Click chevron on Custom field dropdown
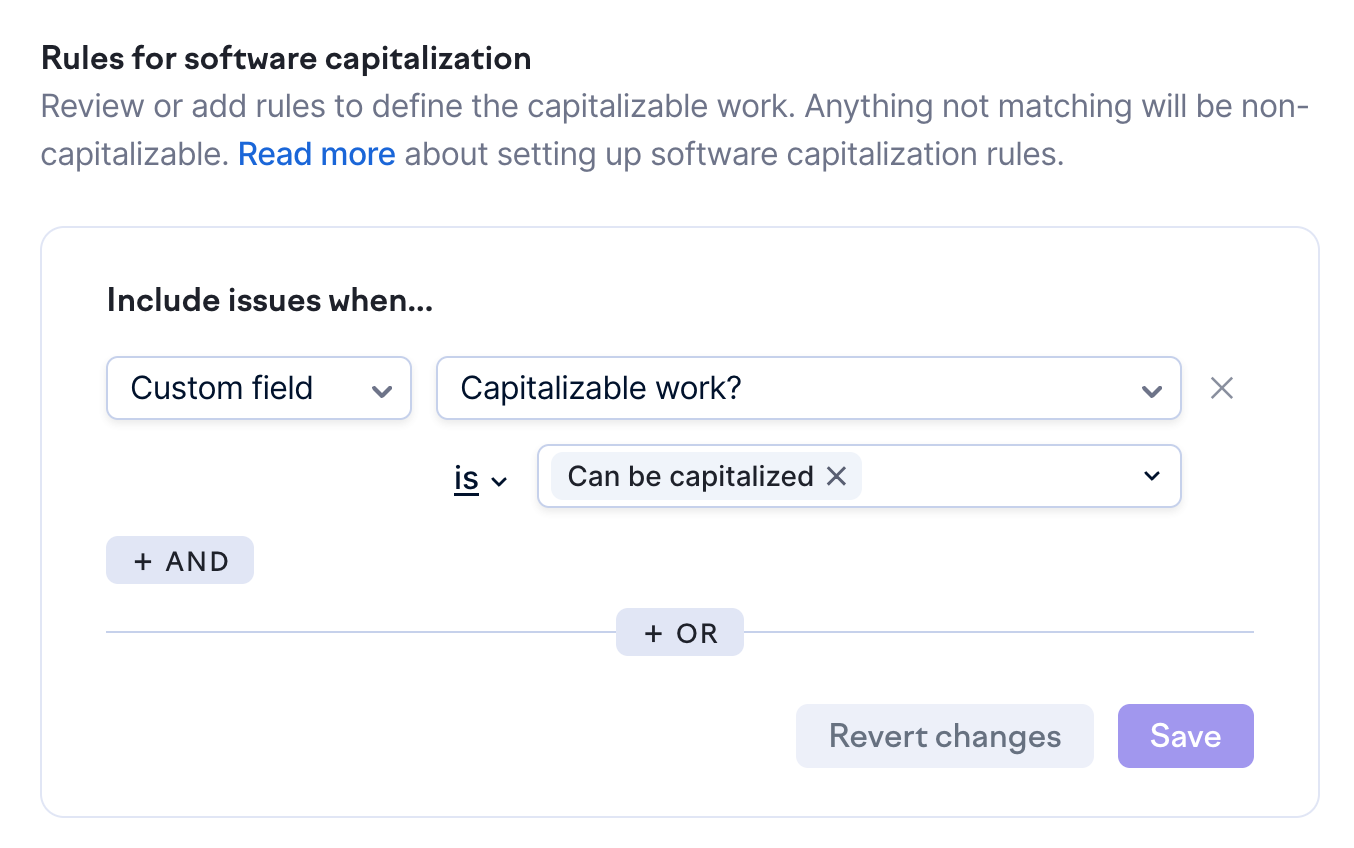The height and width of the screenshot is (848, 1354). coord(381,390)
